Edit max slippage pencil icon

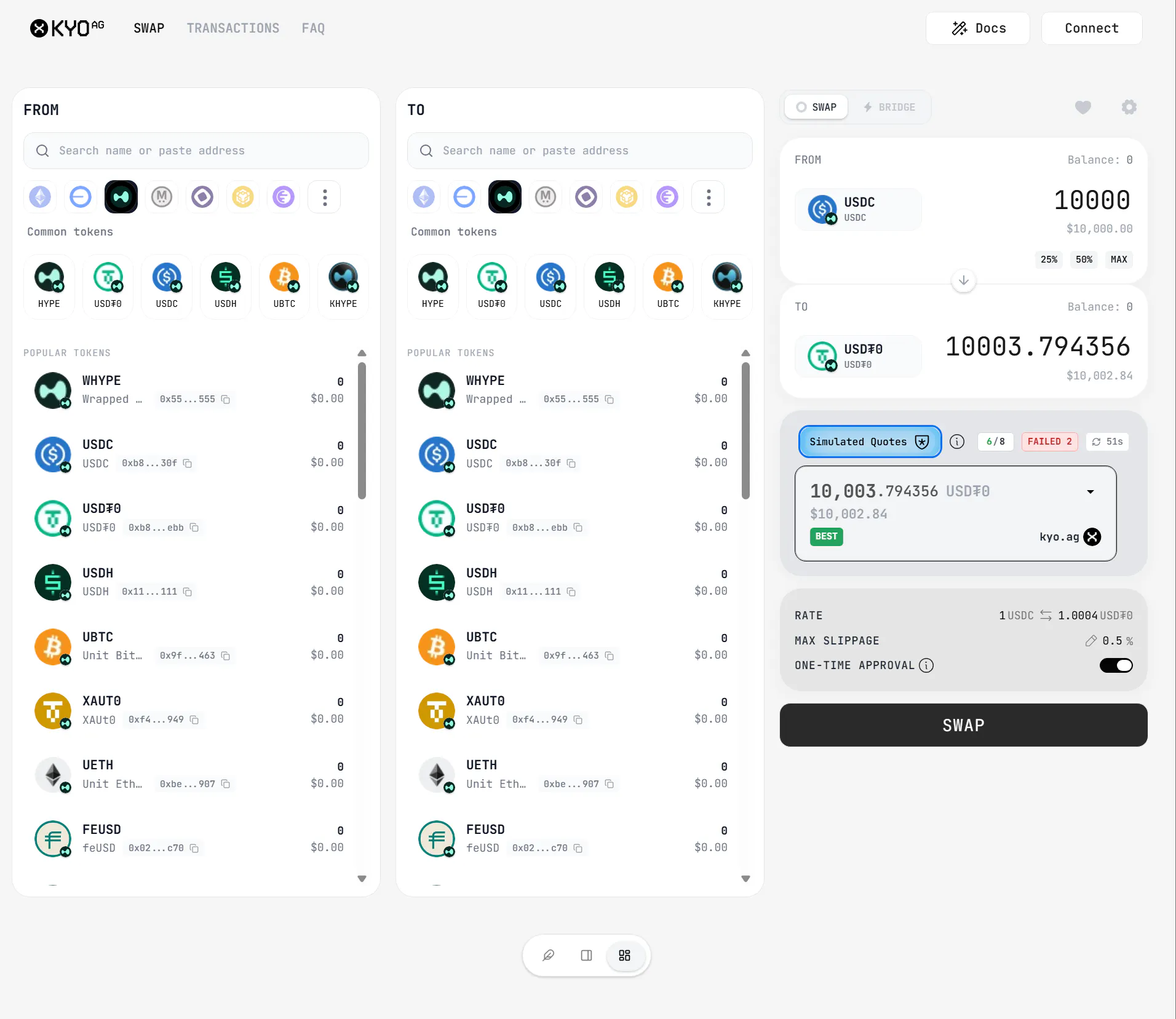click(1091, 641)
